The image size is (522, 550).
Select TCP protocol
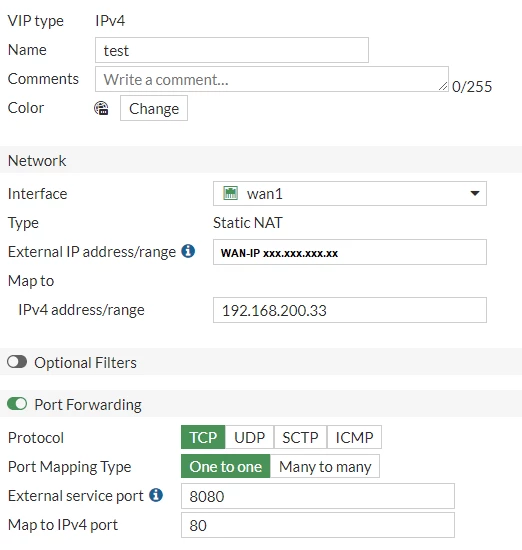(203, 437)
